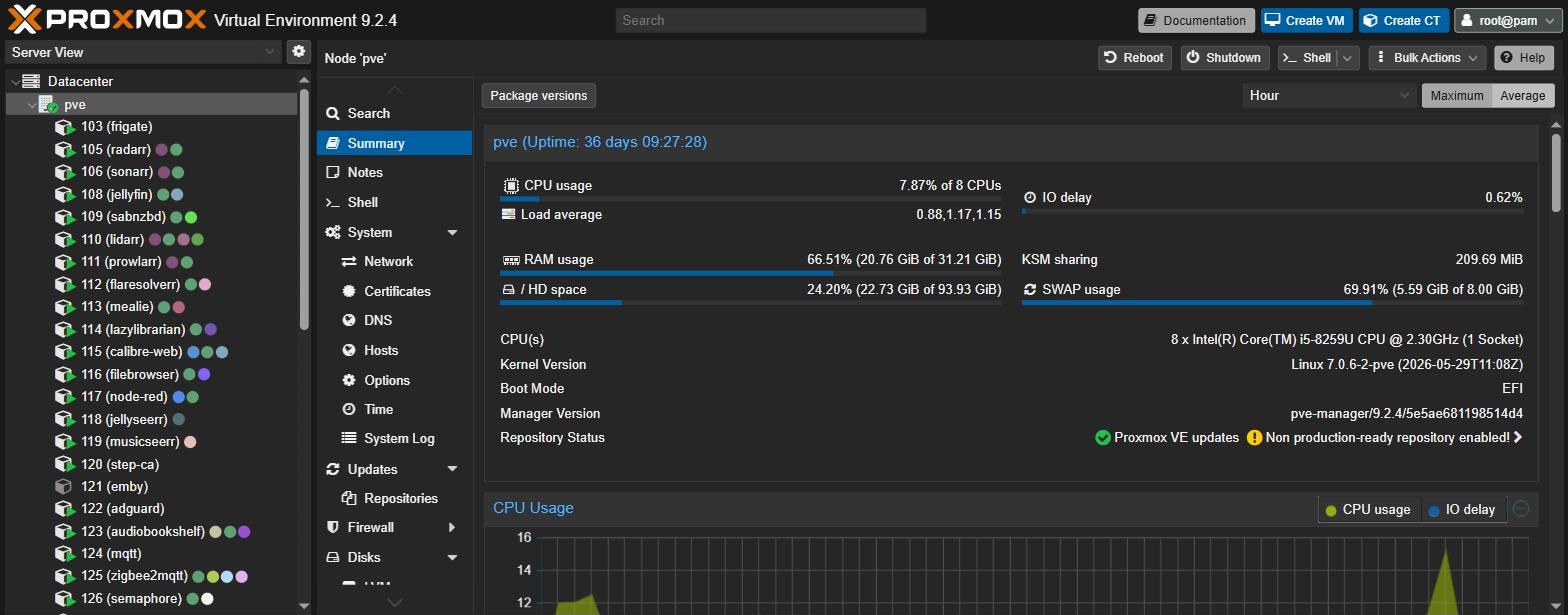Open the node Search panel

pos(394,113)
